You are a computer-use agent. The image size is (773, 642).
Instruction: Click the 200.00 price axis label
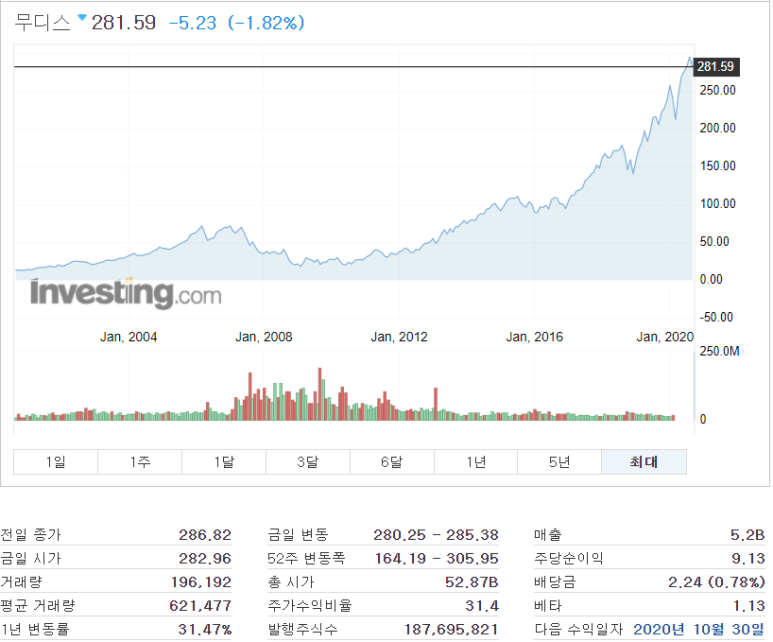717,128
